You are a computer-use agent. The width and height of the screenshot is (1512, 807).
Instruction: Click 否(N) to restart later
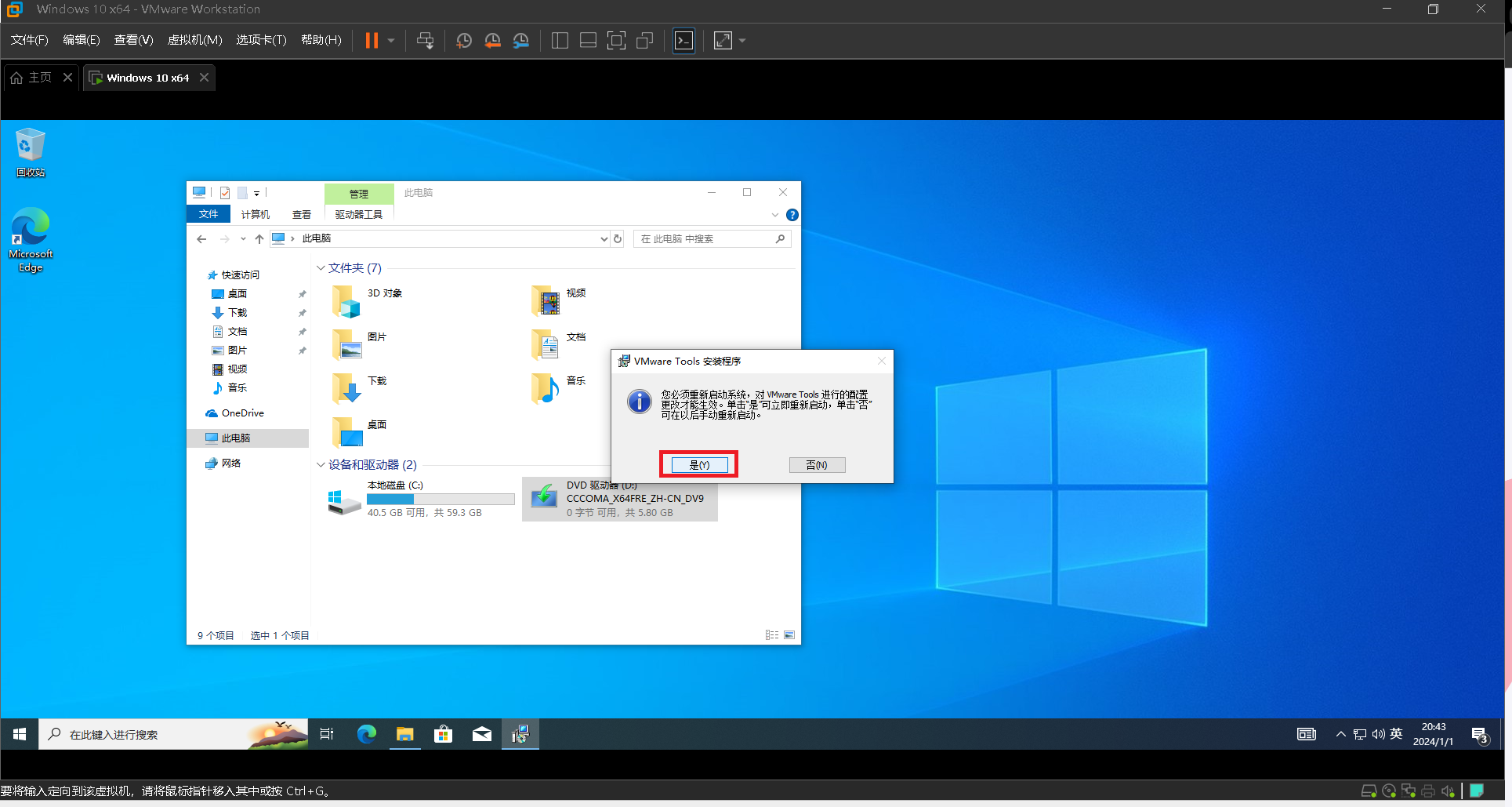pyautogui.click(x=817, y=465)
